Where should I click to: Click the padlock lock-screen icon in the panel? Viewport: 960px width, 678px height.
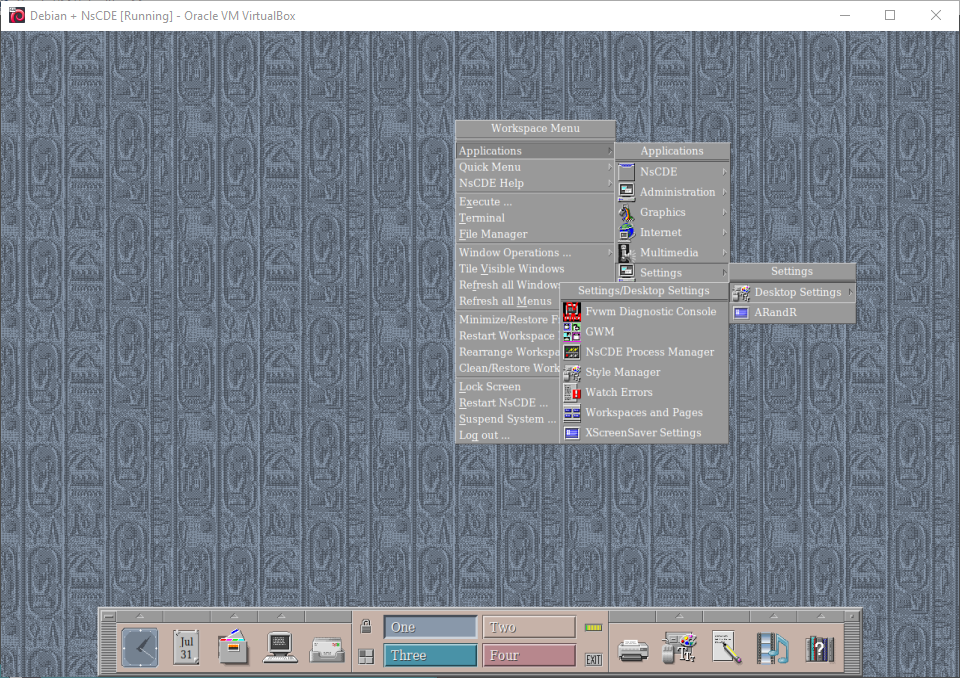coord(366,627)
